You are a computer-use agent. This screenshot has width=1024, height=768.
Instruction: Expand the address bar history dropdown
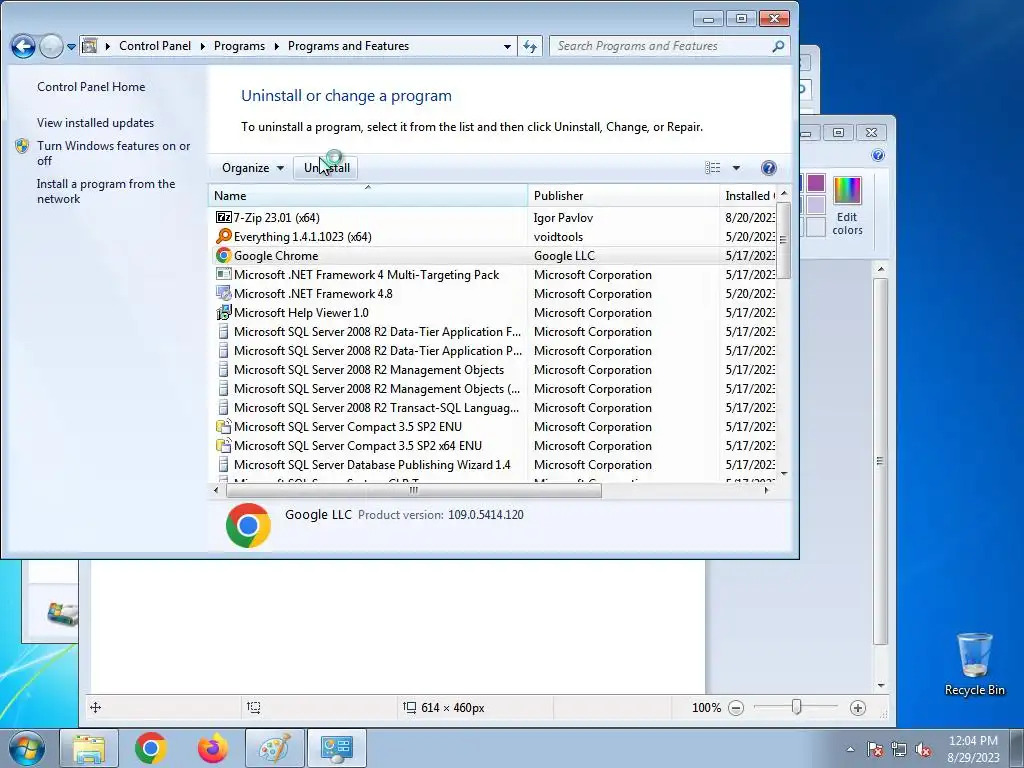(507, 46)
